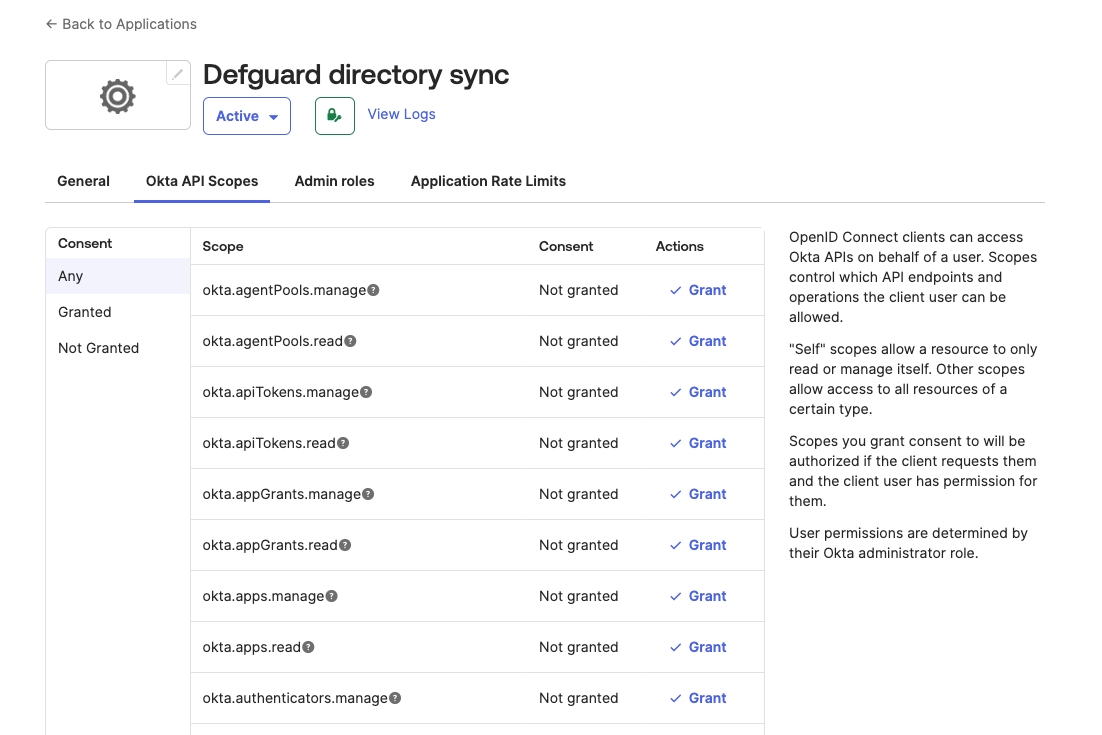
Task: Select the Any consent filter
Action: 71,276
